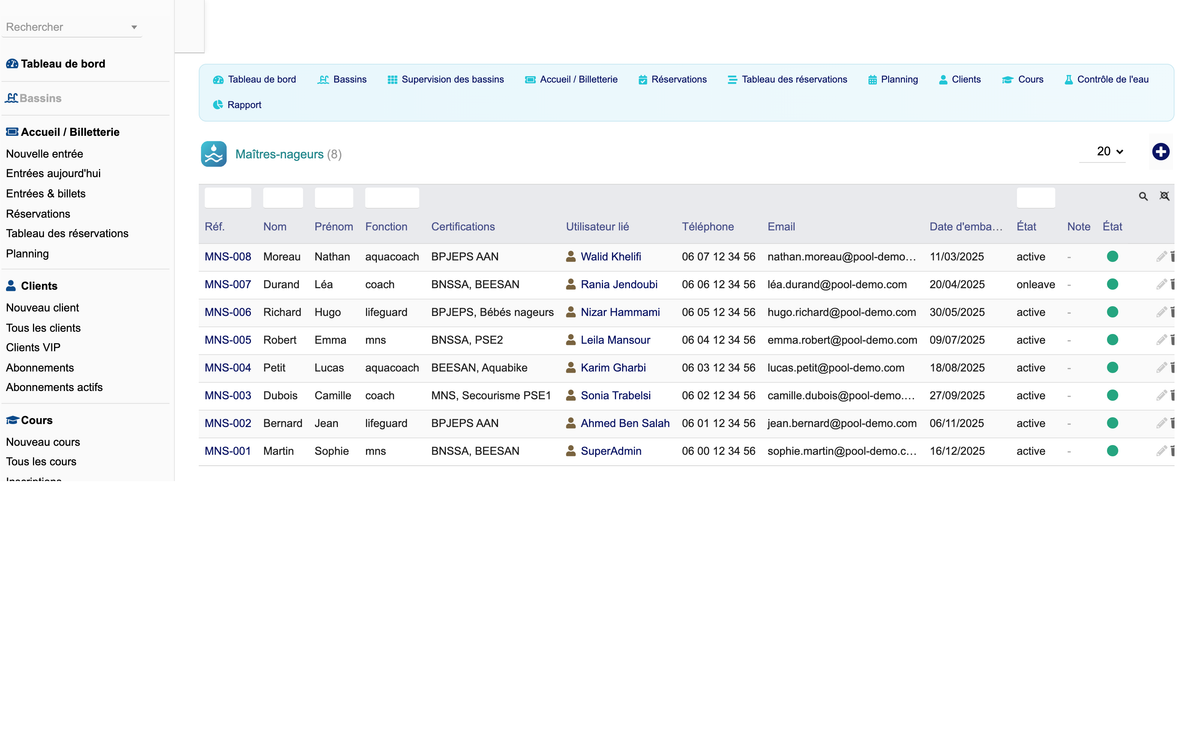Click the Réf. filter input box
The width and height of the screenshot is (1200, 743).
pos(228,197)
